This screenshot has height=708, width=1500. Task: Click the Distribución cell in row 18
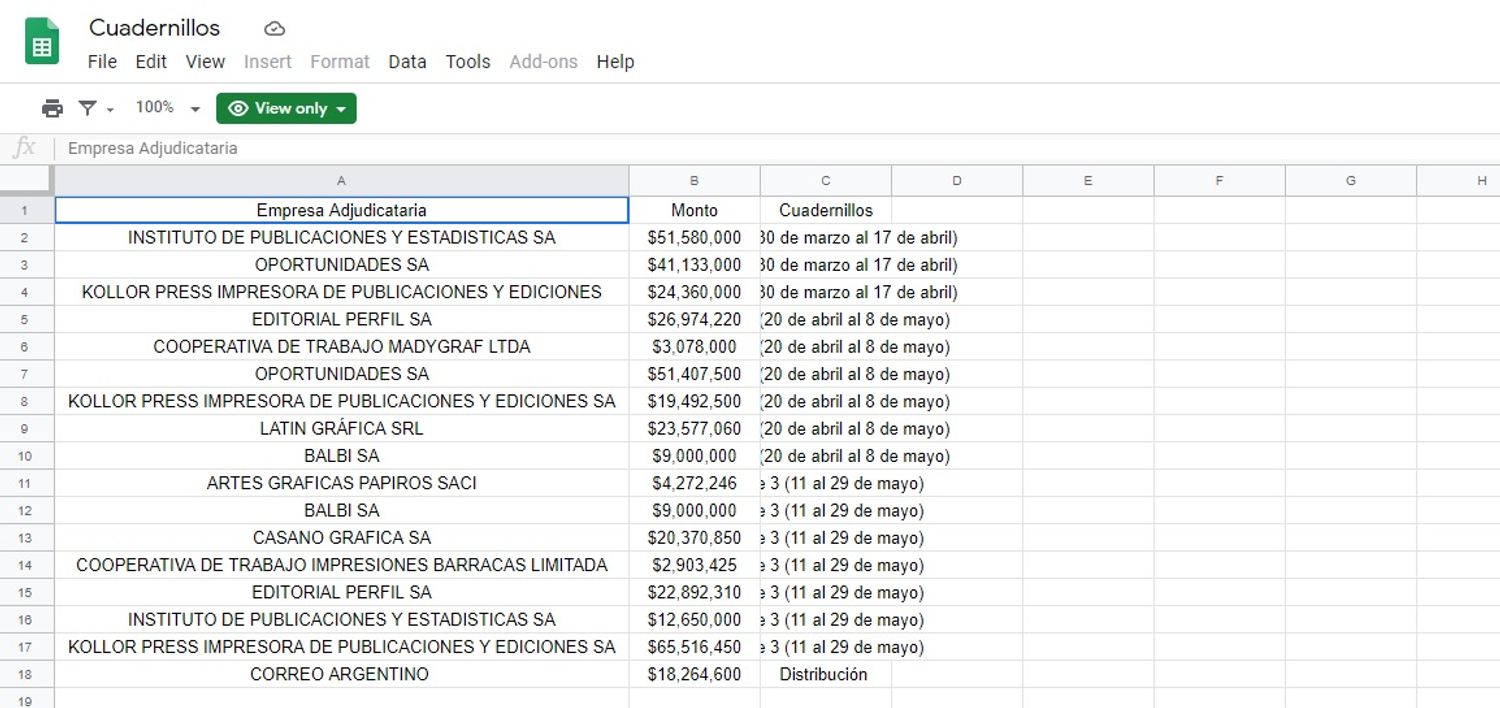point(826,674)
